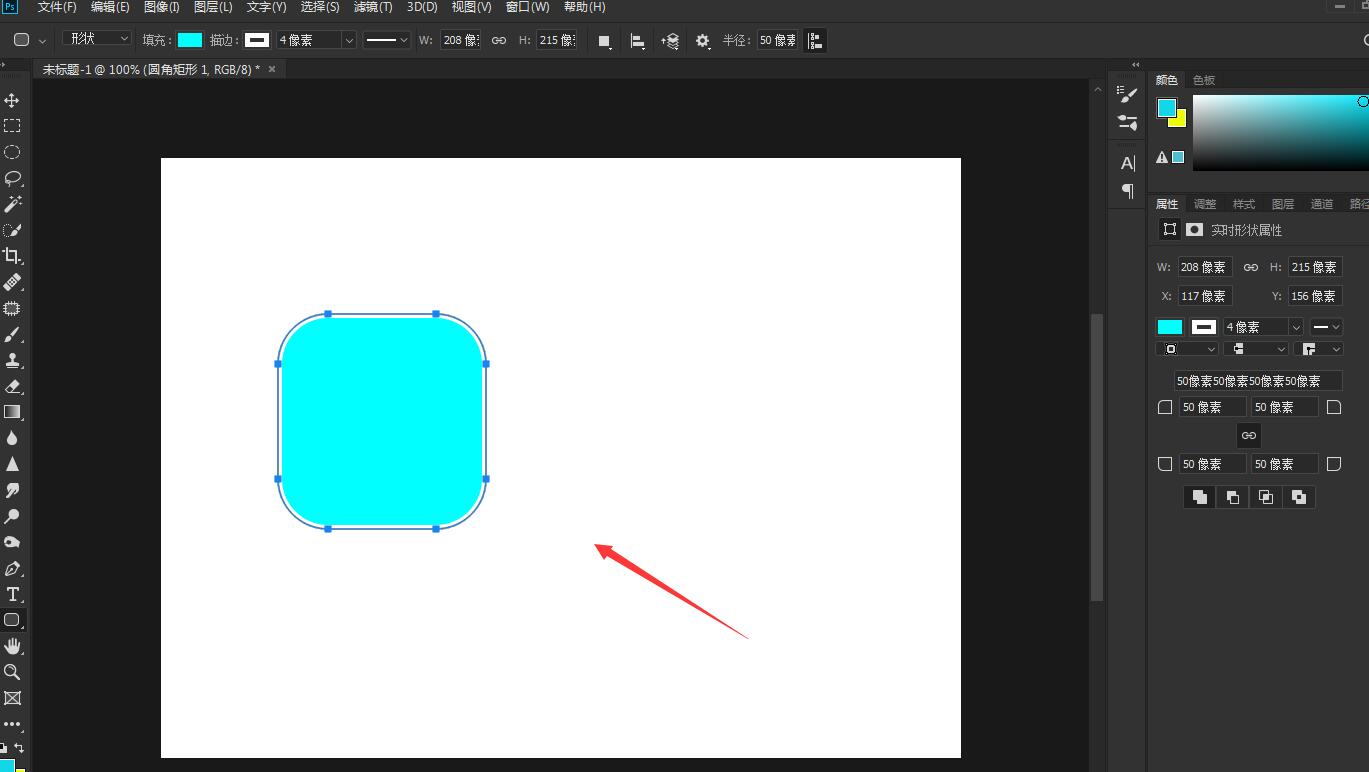Open the tool mode 形状 dropdown

click(97, 38)
